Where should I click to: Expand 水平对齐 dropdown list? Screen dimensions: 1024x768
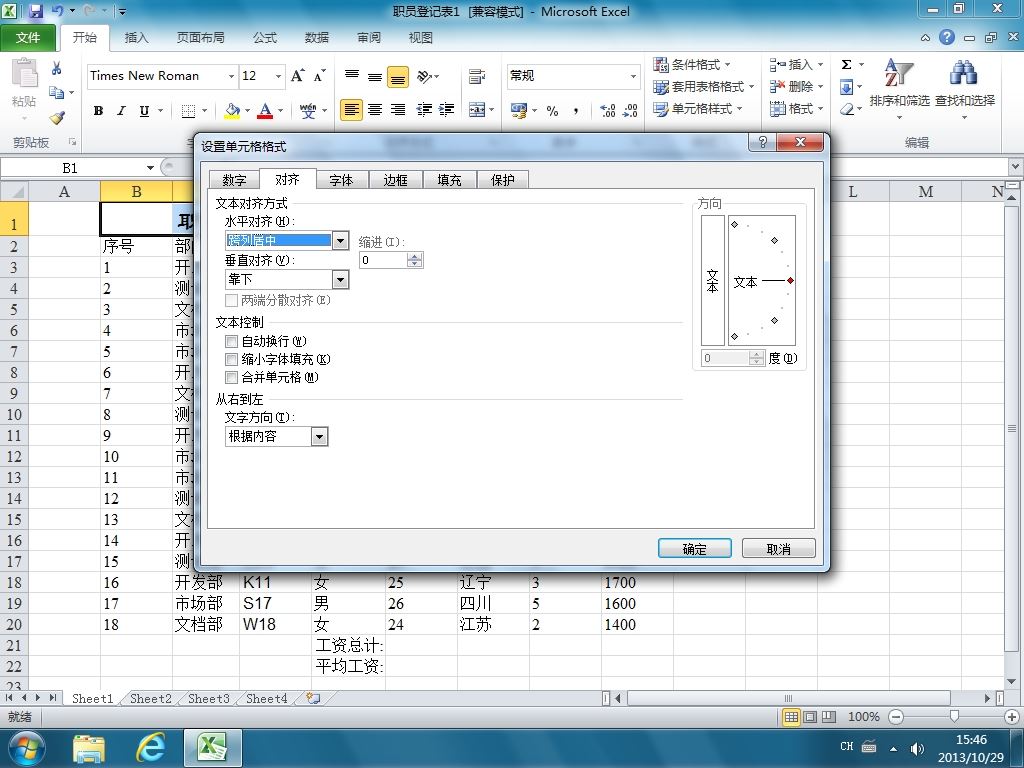(340, 240)
